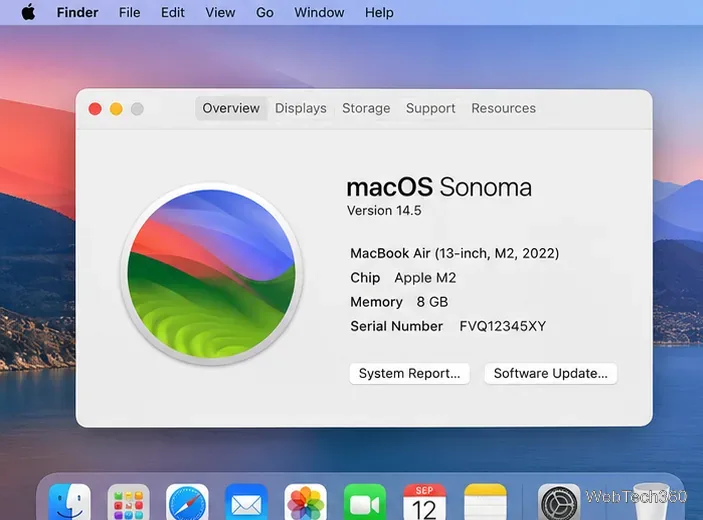Open the Edit menu

[173, 13]
